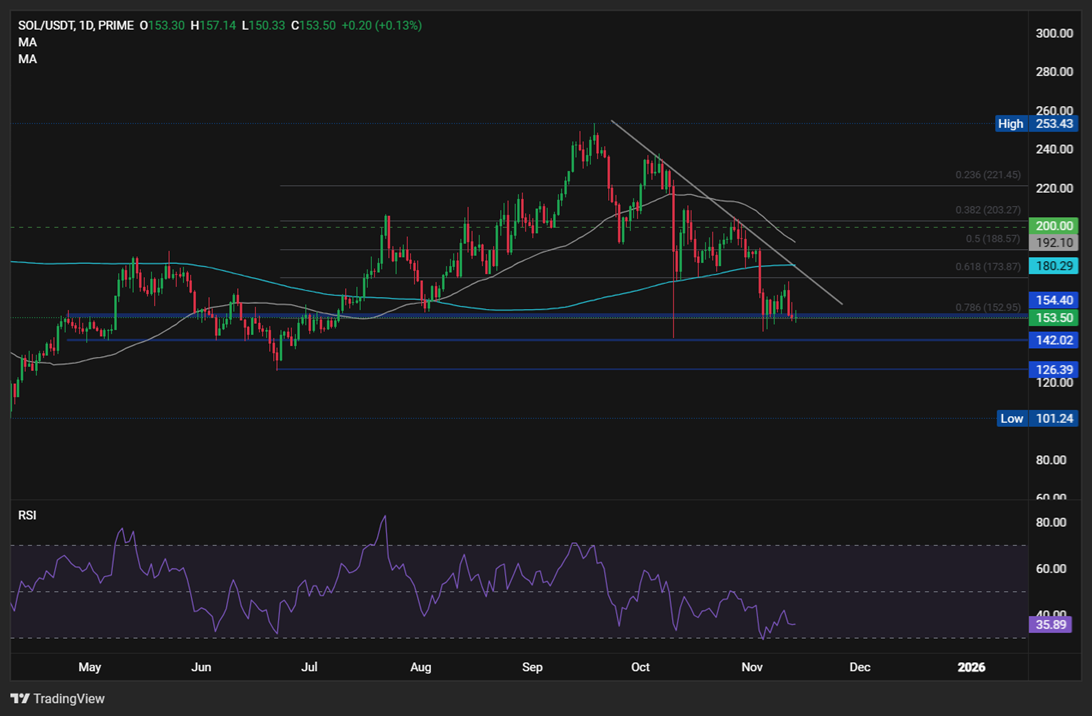1092x716 pixels.
Task: Click the TradingView logo icon
Action: (17, 699)
